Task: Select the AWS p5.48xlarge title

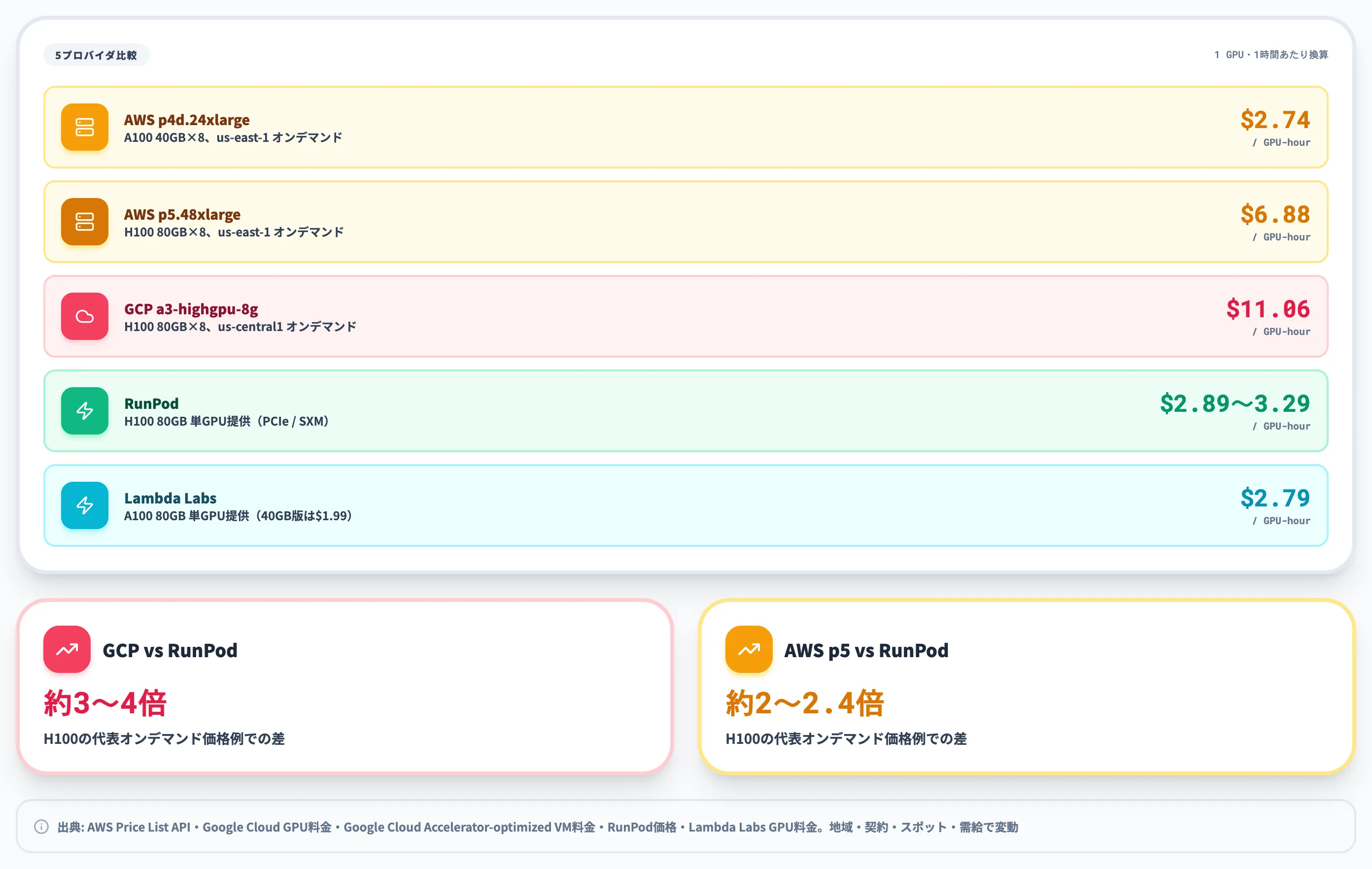Action: [182, 214]
